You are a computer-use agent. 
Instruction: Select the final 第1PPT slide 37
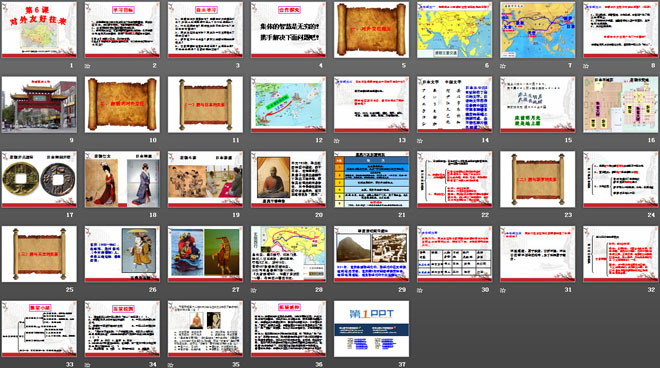(371, 328)
